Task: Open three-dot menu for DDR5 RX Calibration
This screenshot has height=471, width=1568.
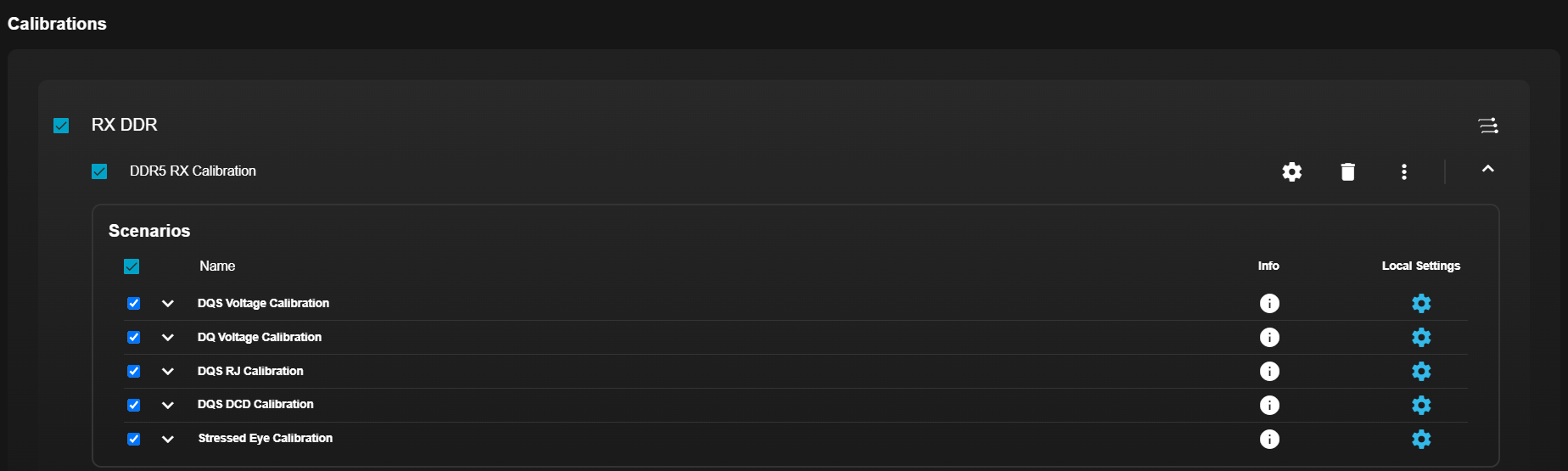Action: 1404,171
